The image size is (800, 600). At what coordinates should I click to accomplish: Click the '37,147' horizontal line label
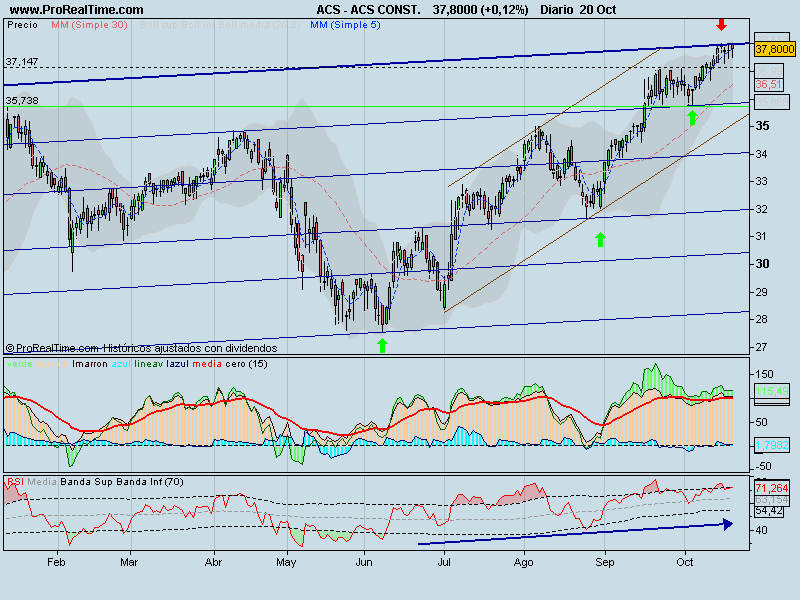(22, 61)
